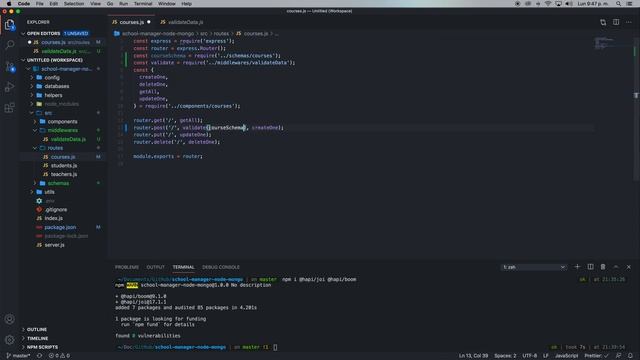The image size is (640, 360).
Task: Click the Prettier status bar item
Action: point(596,356)
